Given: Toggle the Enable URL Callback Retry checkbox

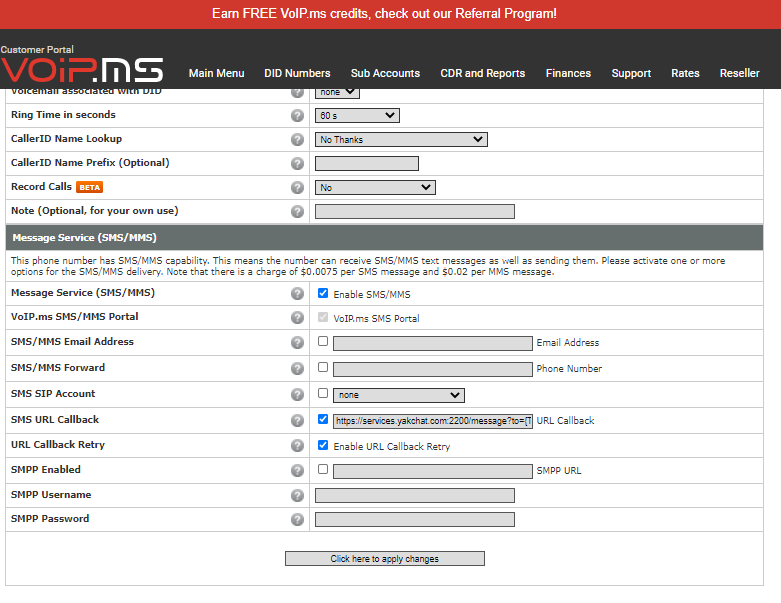Looking at the screenshot, I should tap(323, 446).
